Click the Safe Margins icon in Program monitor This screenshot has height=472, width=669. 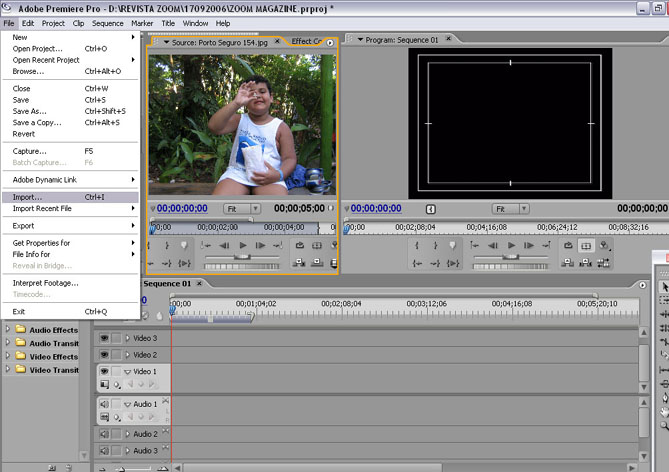(x=587, y=245)
